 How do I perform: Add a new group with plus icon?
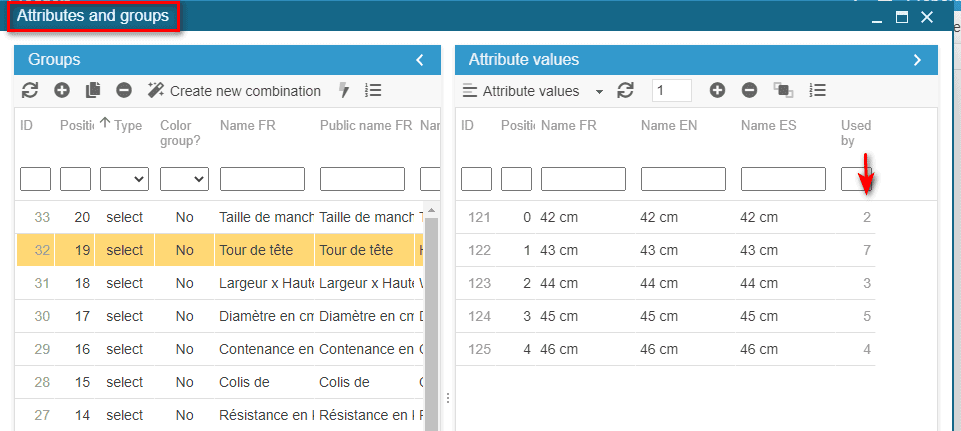[62, 91]
